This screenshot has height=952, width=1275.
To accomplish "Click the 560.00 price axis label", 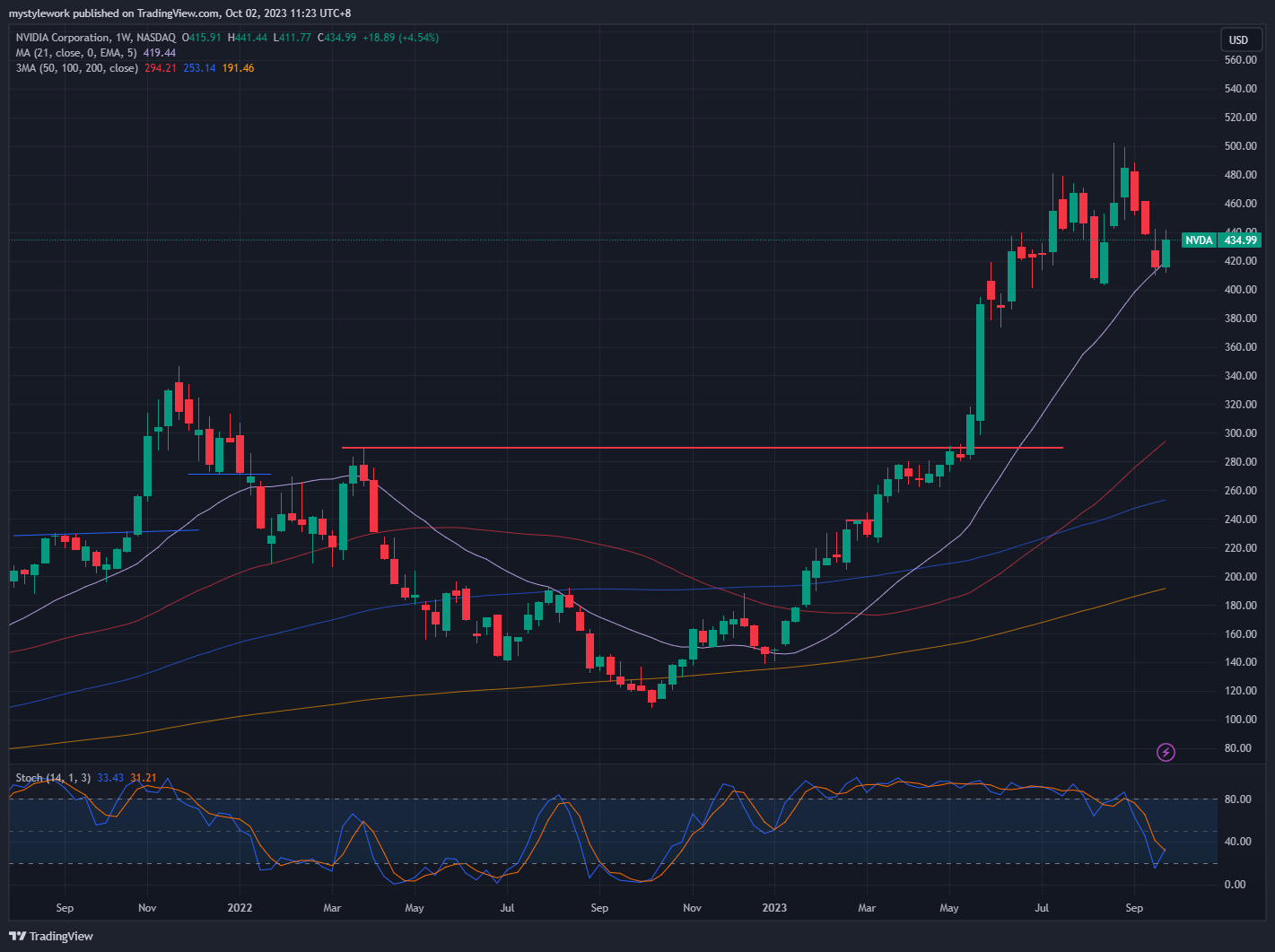I will click(x=1241, y=60).
